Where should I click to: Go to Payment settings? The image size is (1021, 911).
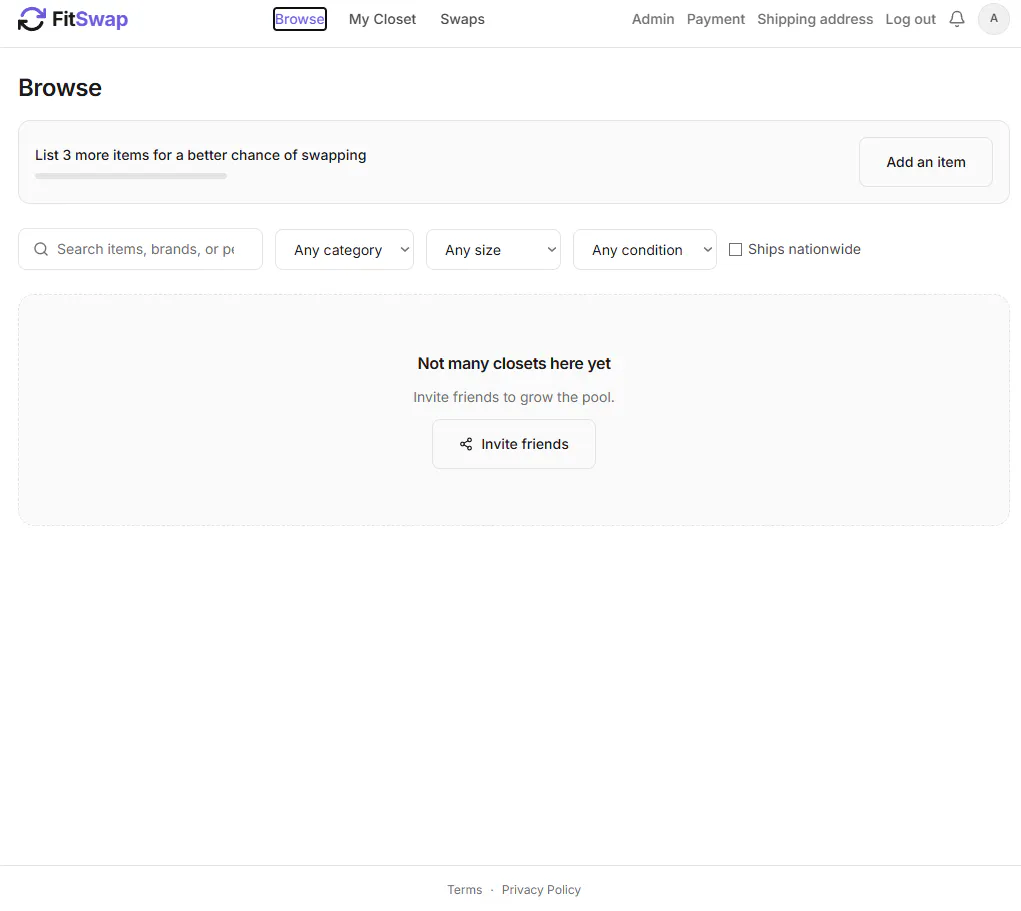tap(716, 19)
